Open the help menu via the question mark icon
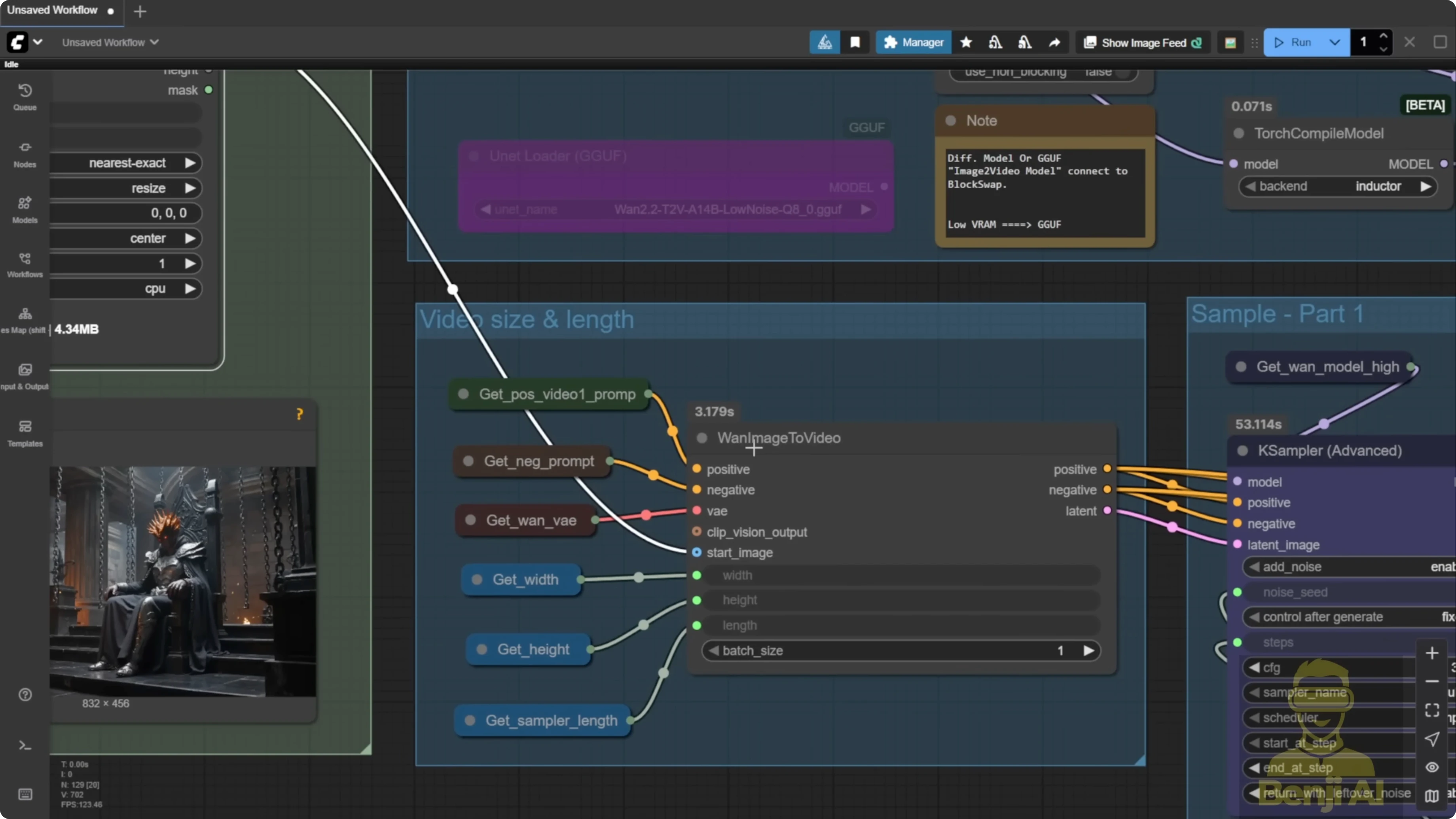This screenshot has width=1456, height=819. [25, 695]
